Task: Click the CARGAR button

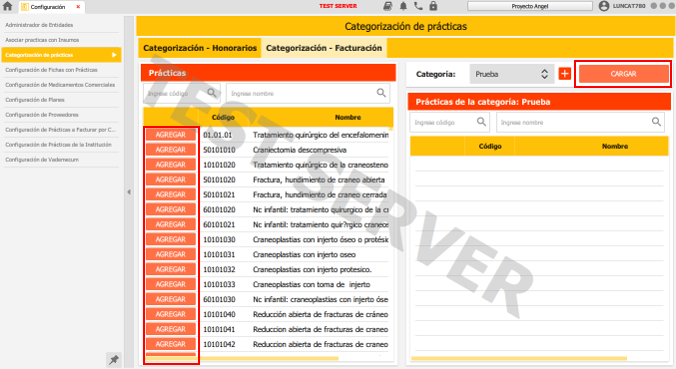Action: coord(623,74)
